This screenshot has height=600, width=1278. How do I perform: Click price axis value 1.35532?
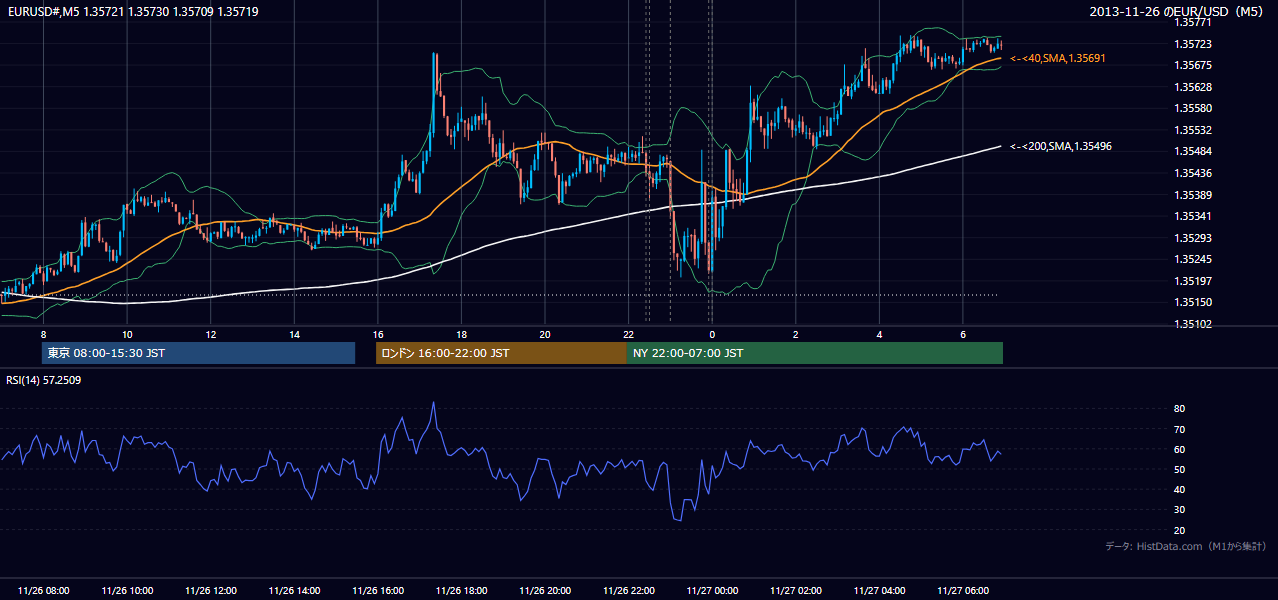(1191, 130)
